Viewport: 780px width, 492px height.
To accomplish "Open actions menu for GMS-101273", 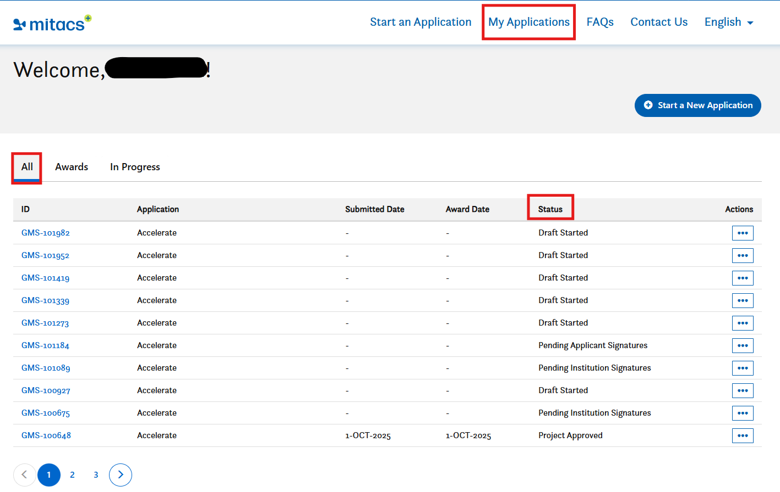I will coord(742,323).
